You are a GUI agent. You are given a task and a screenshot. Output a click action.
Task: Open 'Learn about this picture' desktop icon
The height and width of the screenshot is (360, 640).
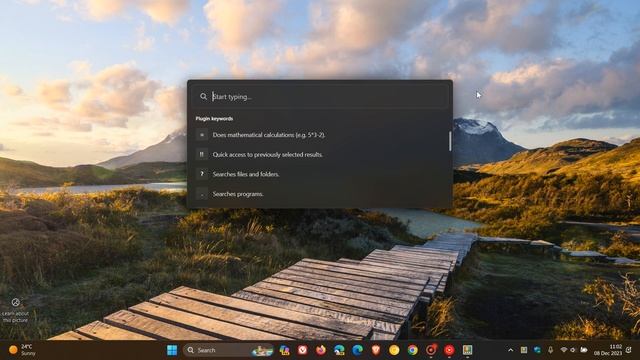coord(16,311)
